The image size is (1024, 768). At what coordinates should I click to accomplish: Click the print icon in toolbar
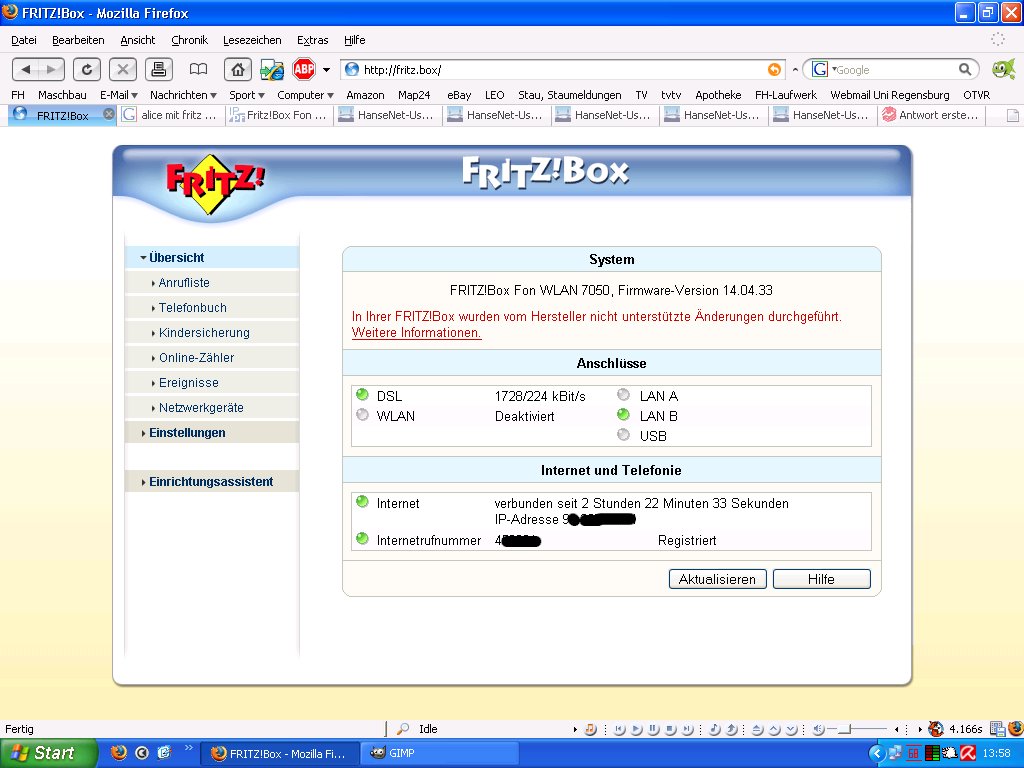pos(158,69)
